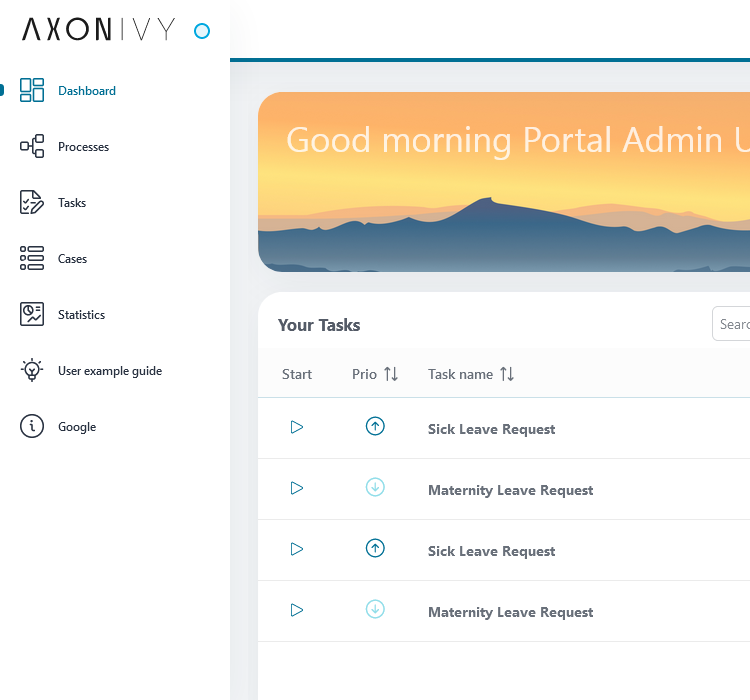Click the Statistics chart icon
Screen dimensions: 750x700
tap(32, 314)
